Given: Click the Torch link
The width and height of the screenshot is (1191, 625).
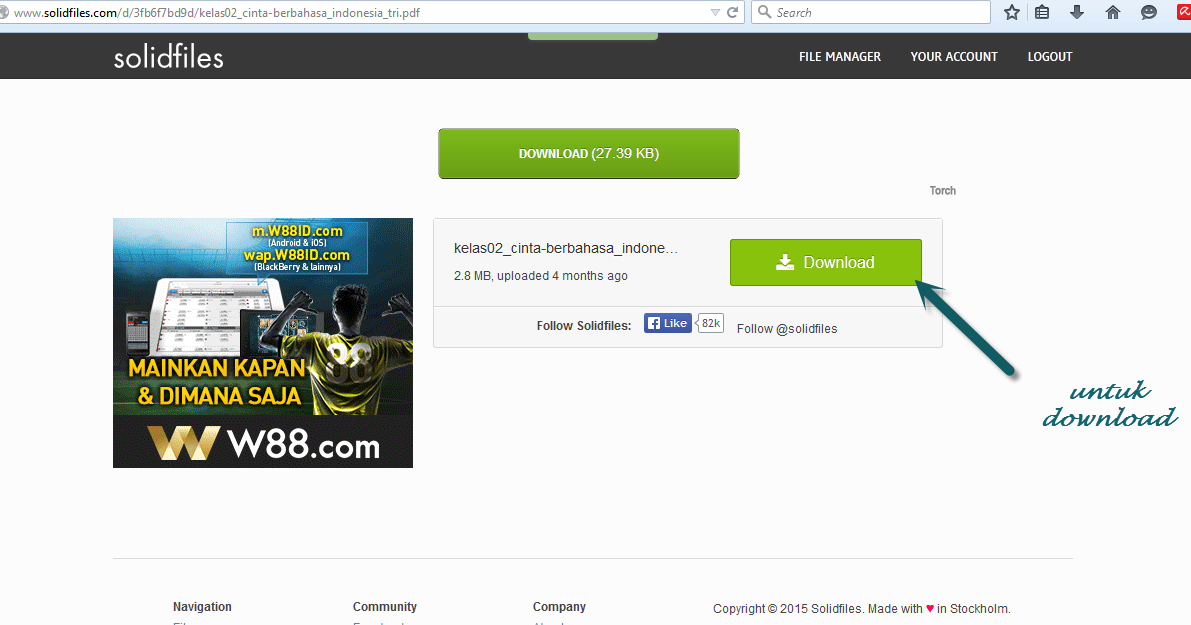Looking at the screenshot, I should click(943, 191).
